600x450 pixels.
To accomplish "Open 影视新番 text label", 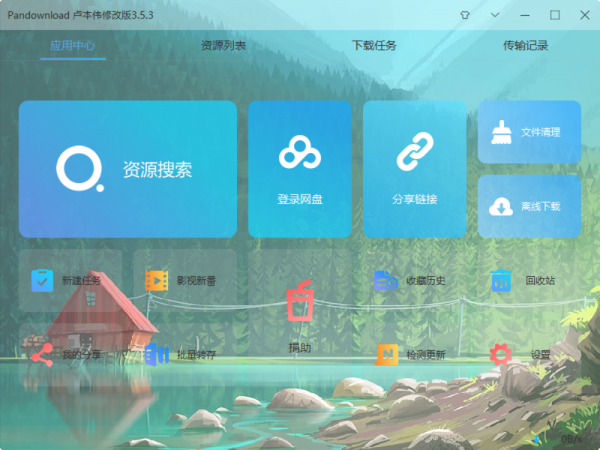I will pyautogui.click(x=196, y=280).
